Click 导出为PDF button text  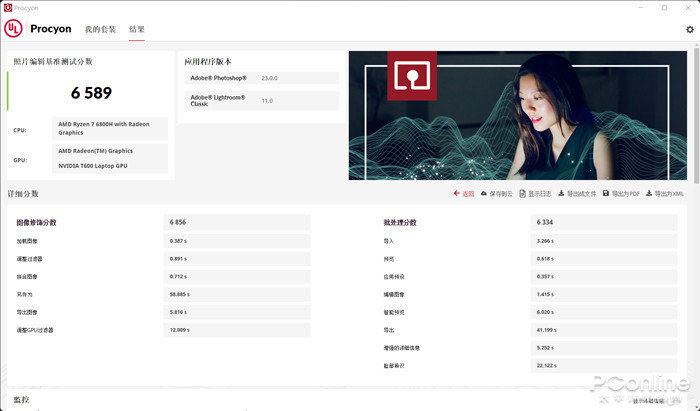625,194
